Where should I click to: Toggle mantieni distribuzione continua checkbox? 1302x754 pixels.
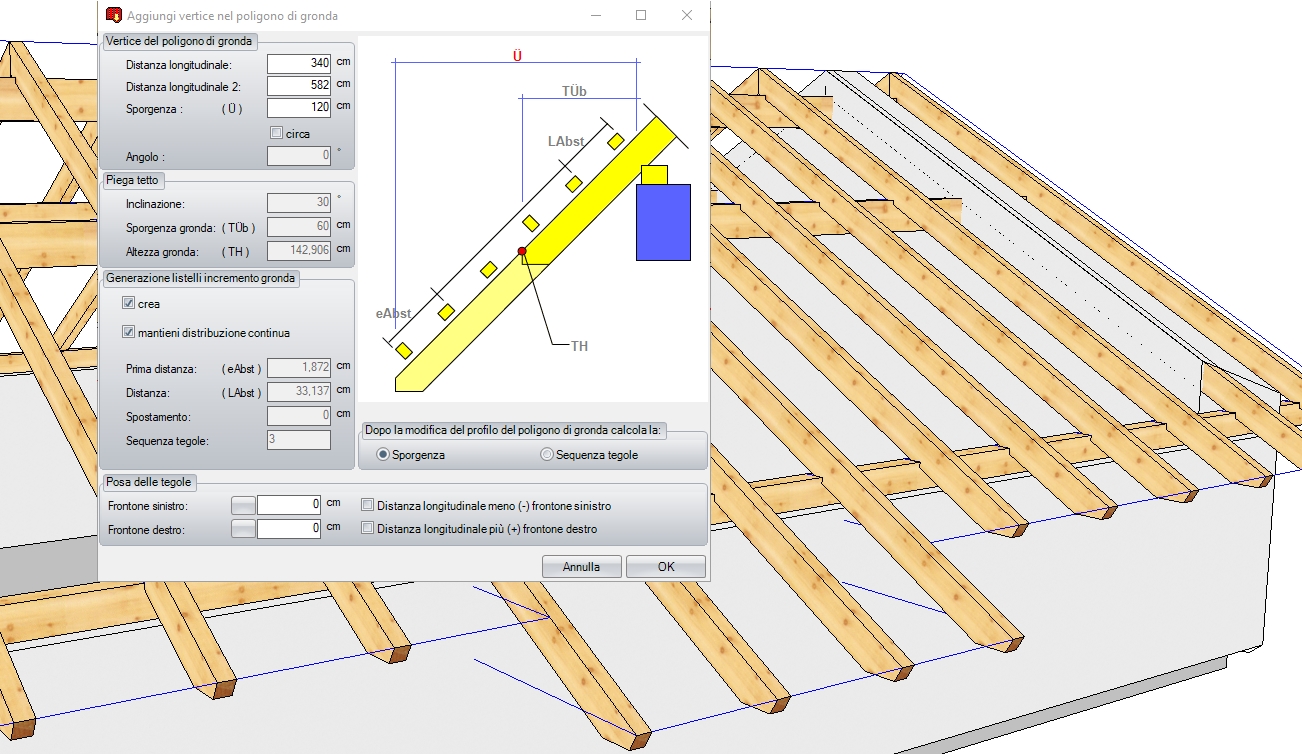(x=128, y=332)
